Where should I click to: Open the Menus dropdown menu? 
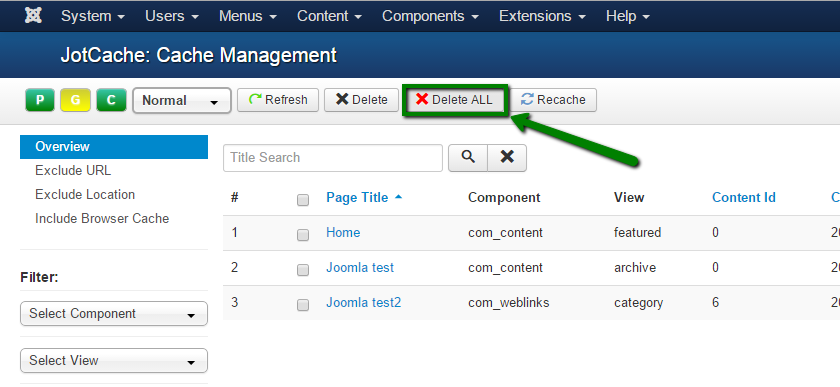coord(248,16)
